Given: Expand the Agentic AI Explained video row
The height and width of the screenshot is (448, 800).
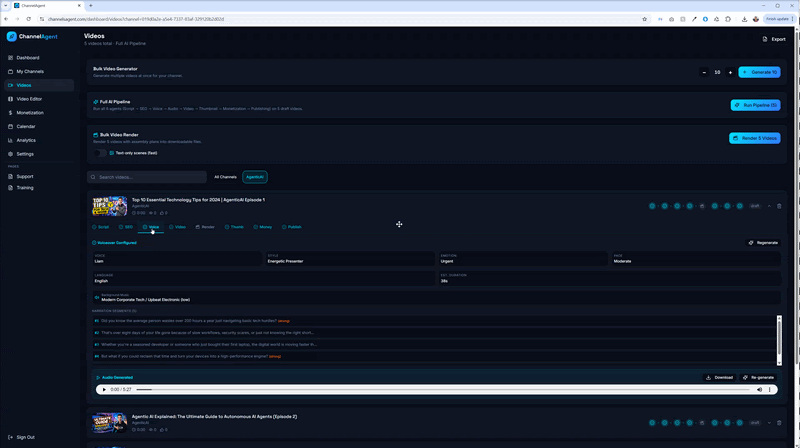Looking at the screenshot, I should pyautogui.click(x=768, y=423).
